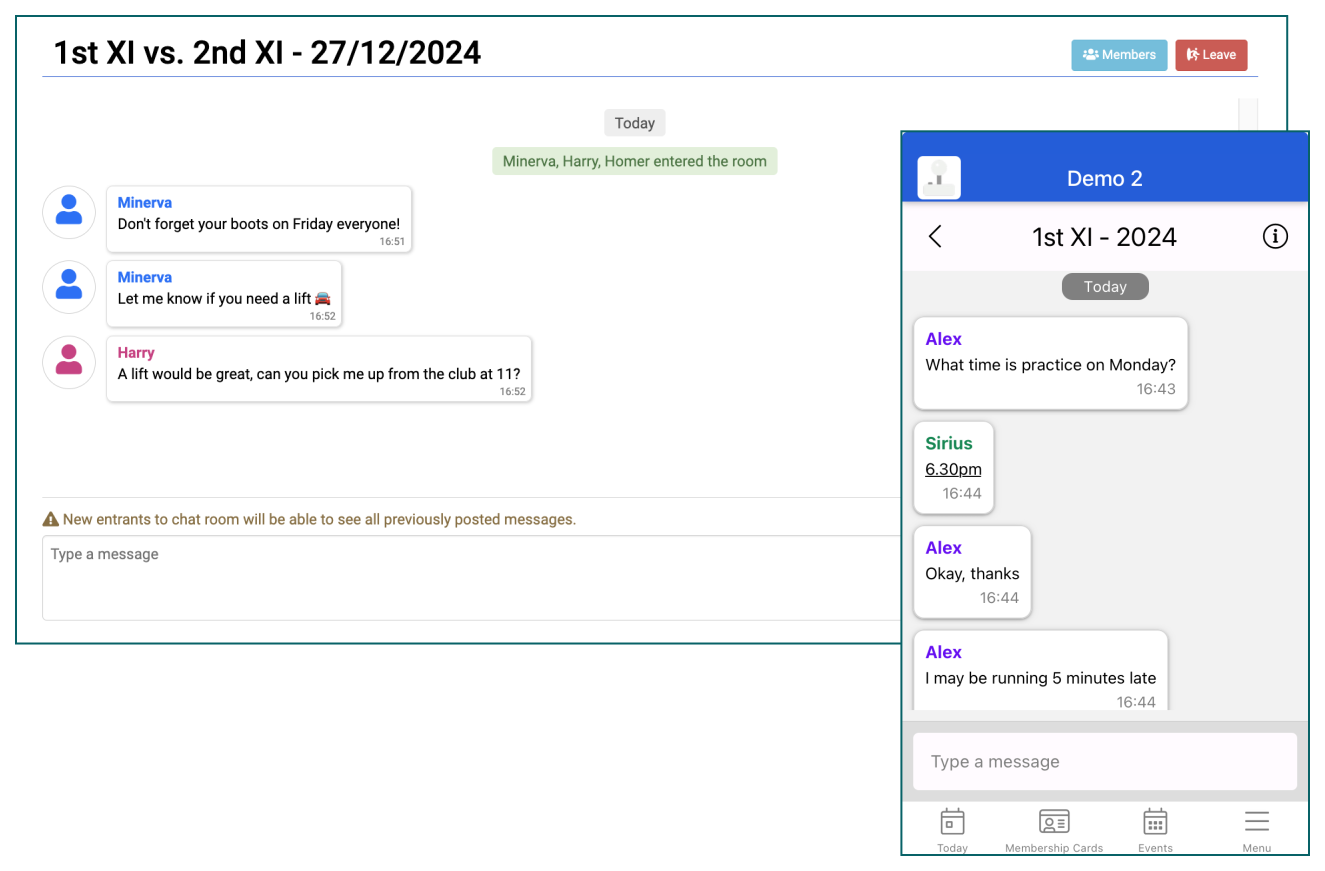
Task: Click the Today date badge in the desktop chat
Action: pyautogui.click(x=635, y=123)
